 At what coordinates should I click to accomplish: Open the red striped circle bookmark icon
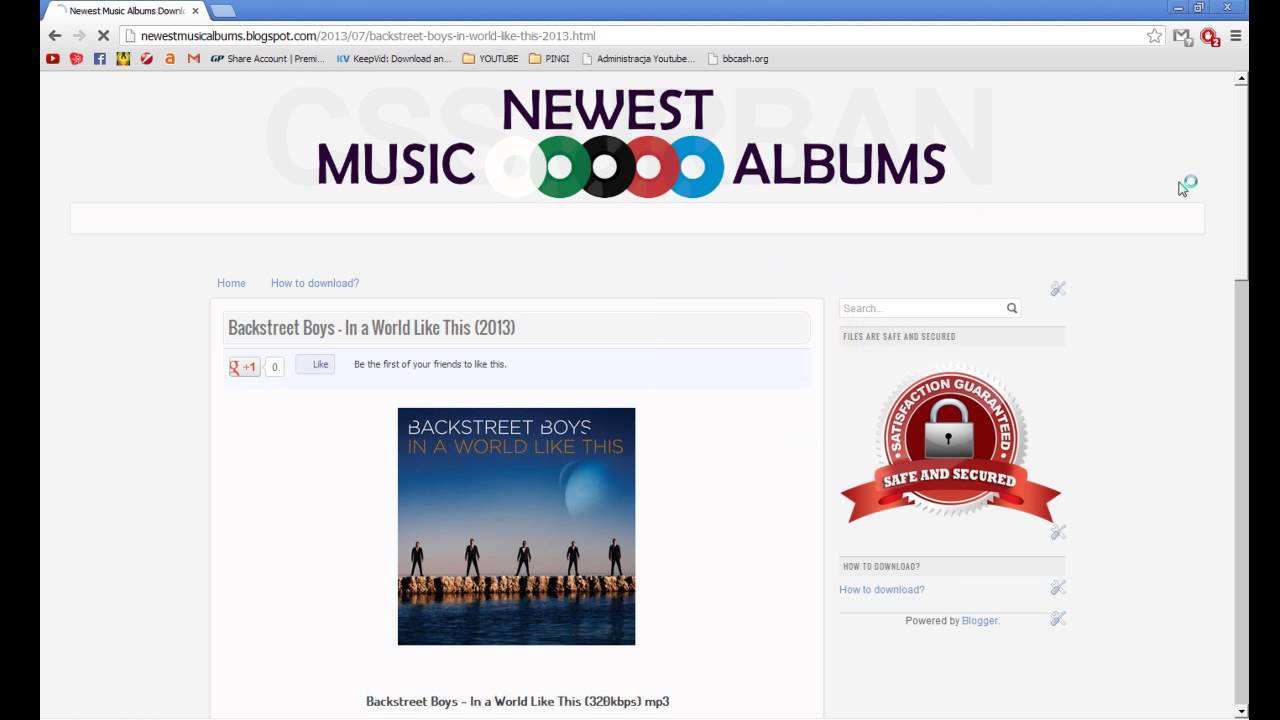point(146,59)
